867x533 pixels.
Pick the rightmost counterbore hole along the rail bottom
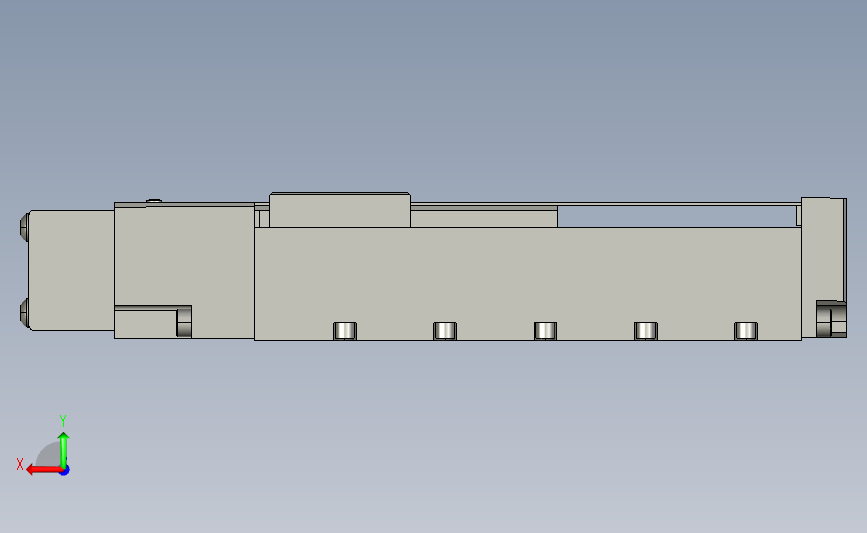745,331
